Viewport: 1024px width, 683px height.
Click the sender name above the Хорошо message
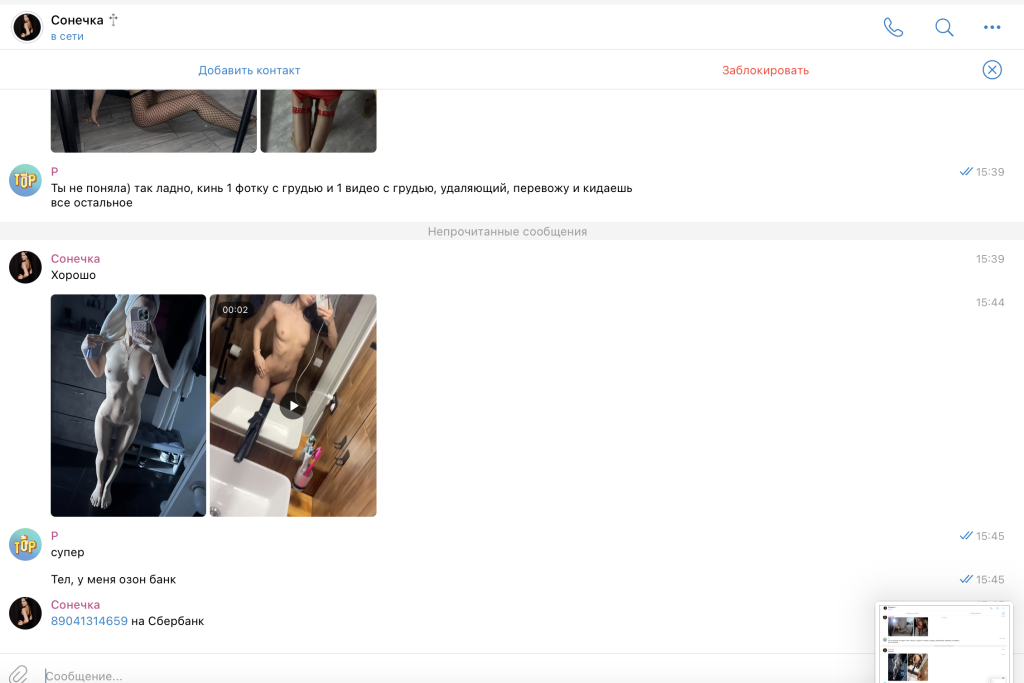click(75, 259)
